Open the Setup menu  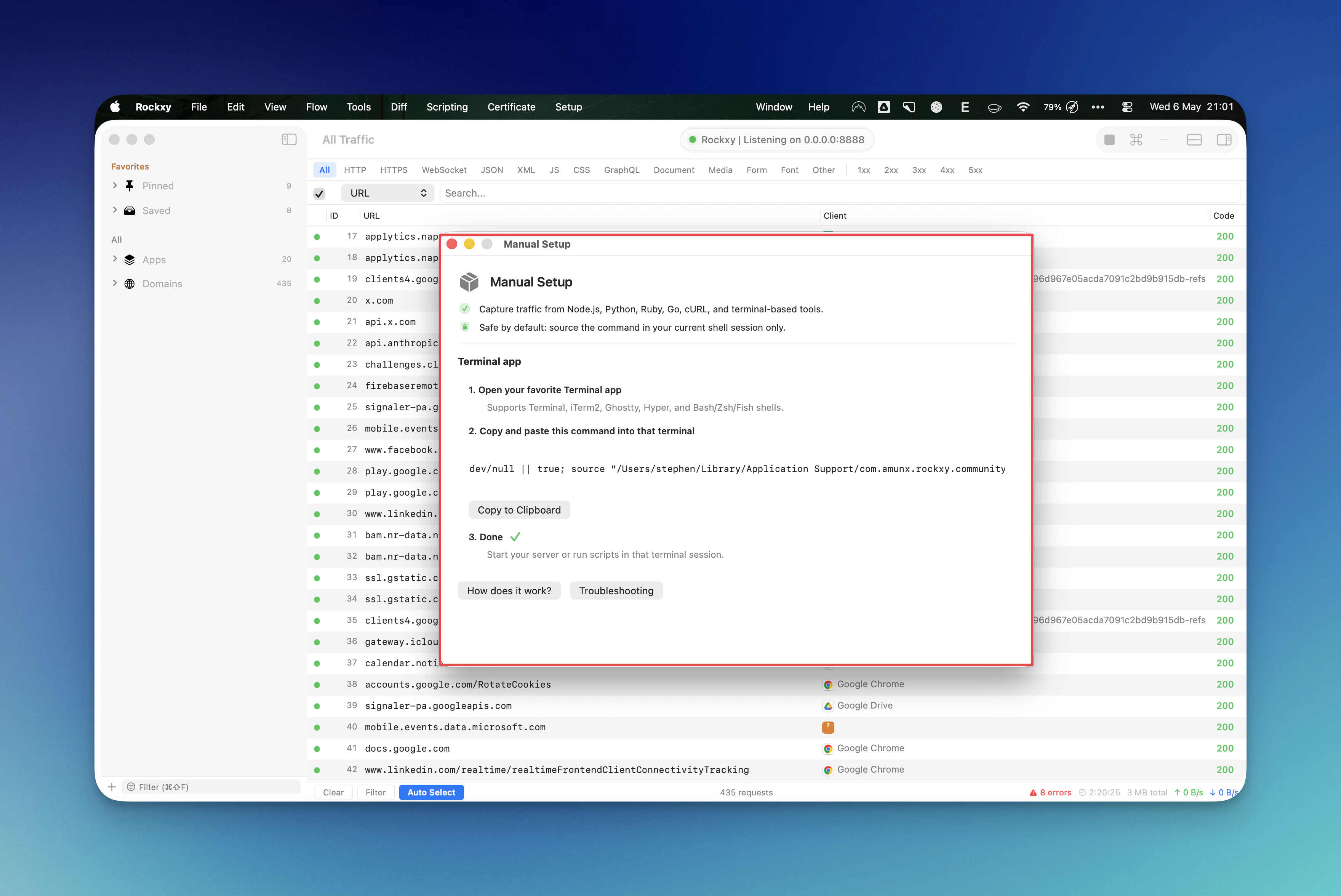tap(568, 107)
